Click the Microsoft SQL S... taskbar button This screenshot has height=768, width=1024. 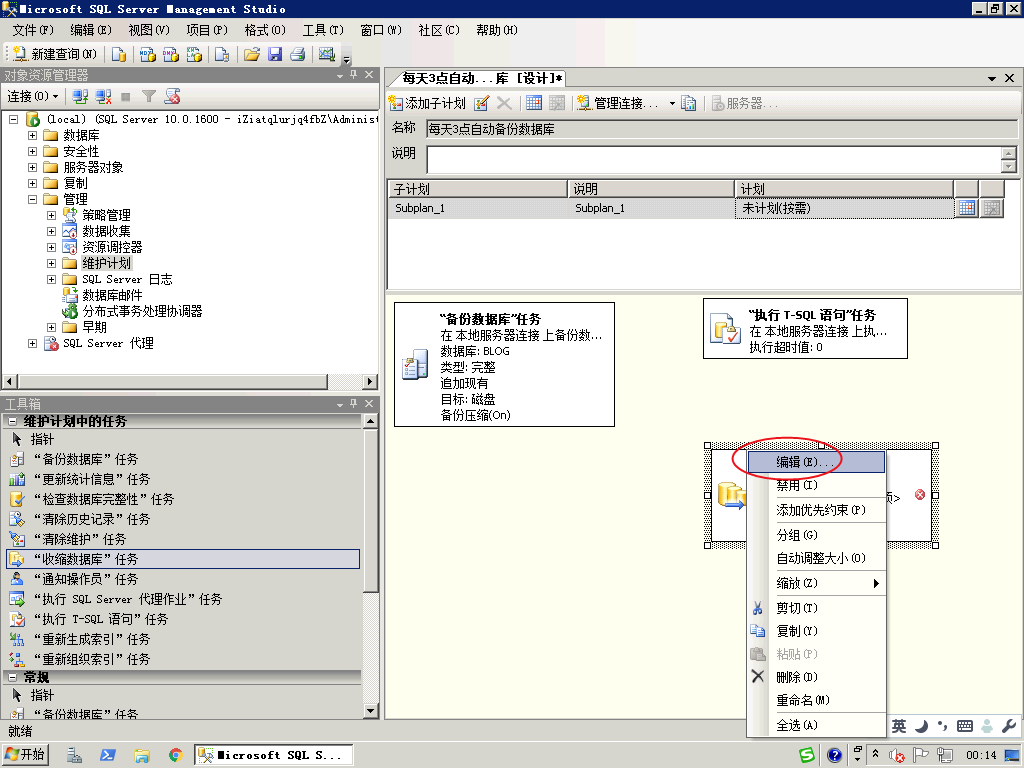pos(274,755)
